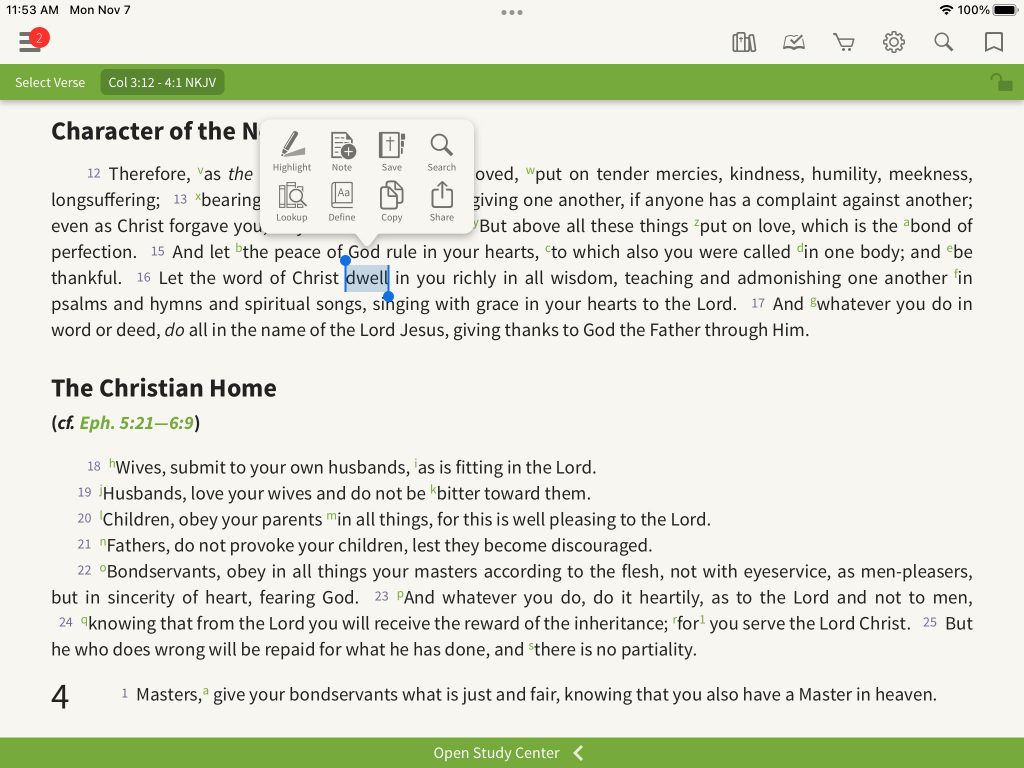Image resolution: width=1024 pixels, height=768 pixels.
Task: Tap footnote letter k before "bitter"
Action: point(433,489)
